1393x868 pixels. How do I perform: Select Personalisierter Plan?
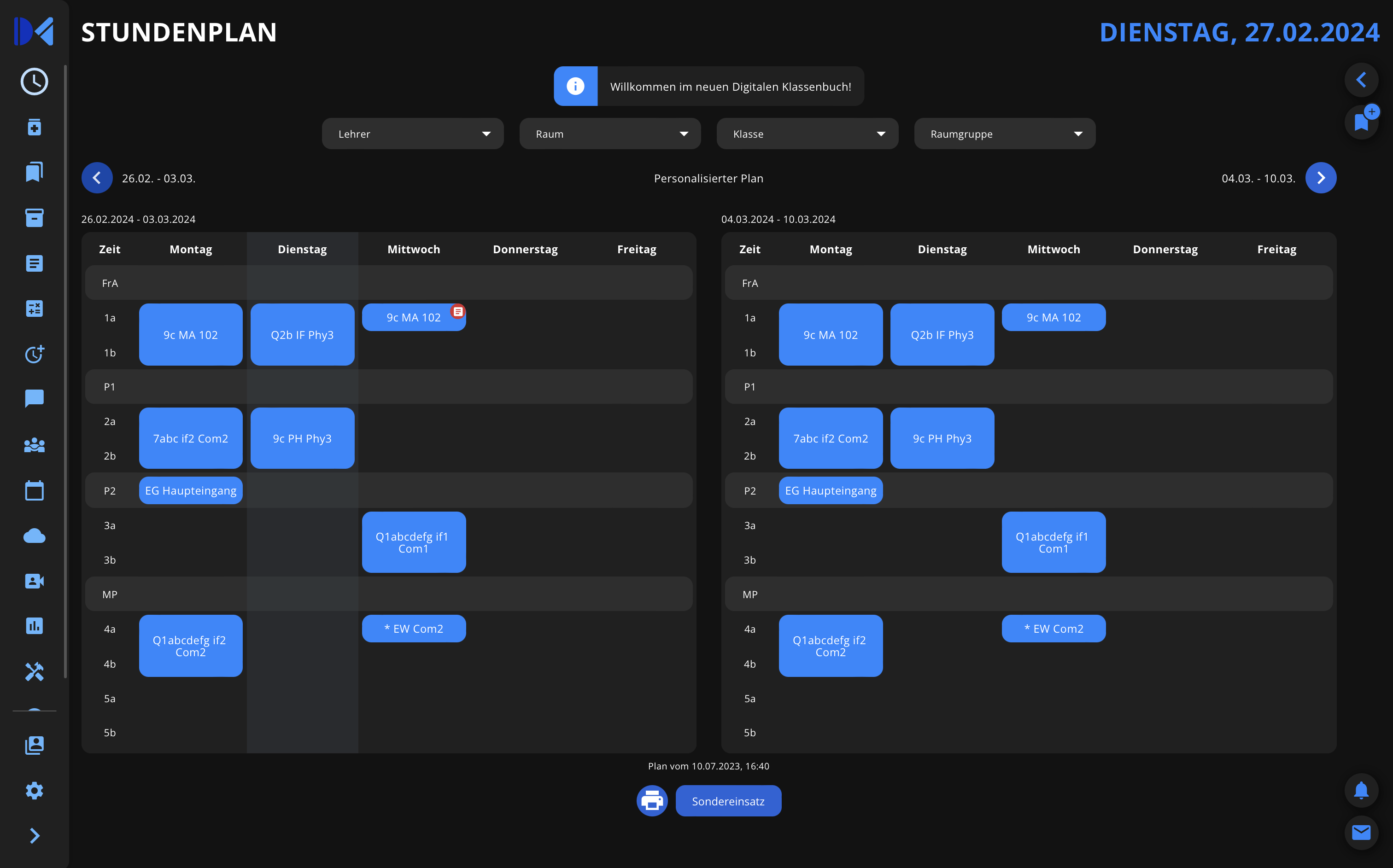[708, 178]
